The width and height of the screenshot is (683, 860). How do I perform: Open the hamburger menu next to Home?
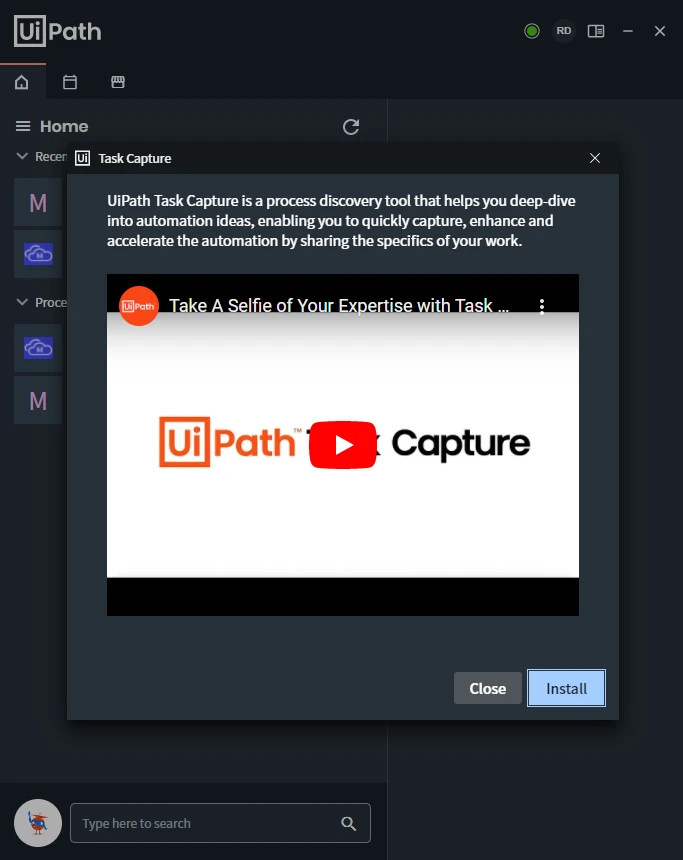coord(22,126)
